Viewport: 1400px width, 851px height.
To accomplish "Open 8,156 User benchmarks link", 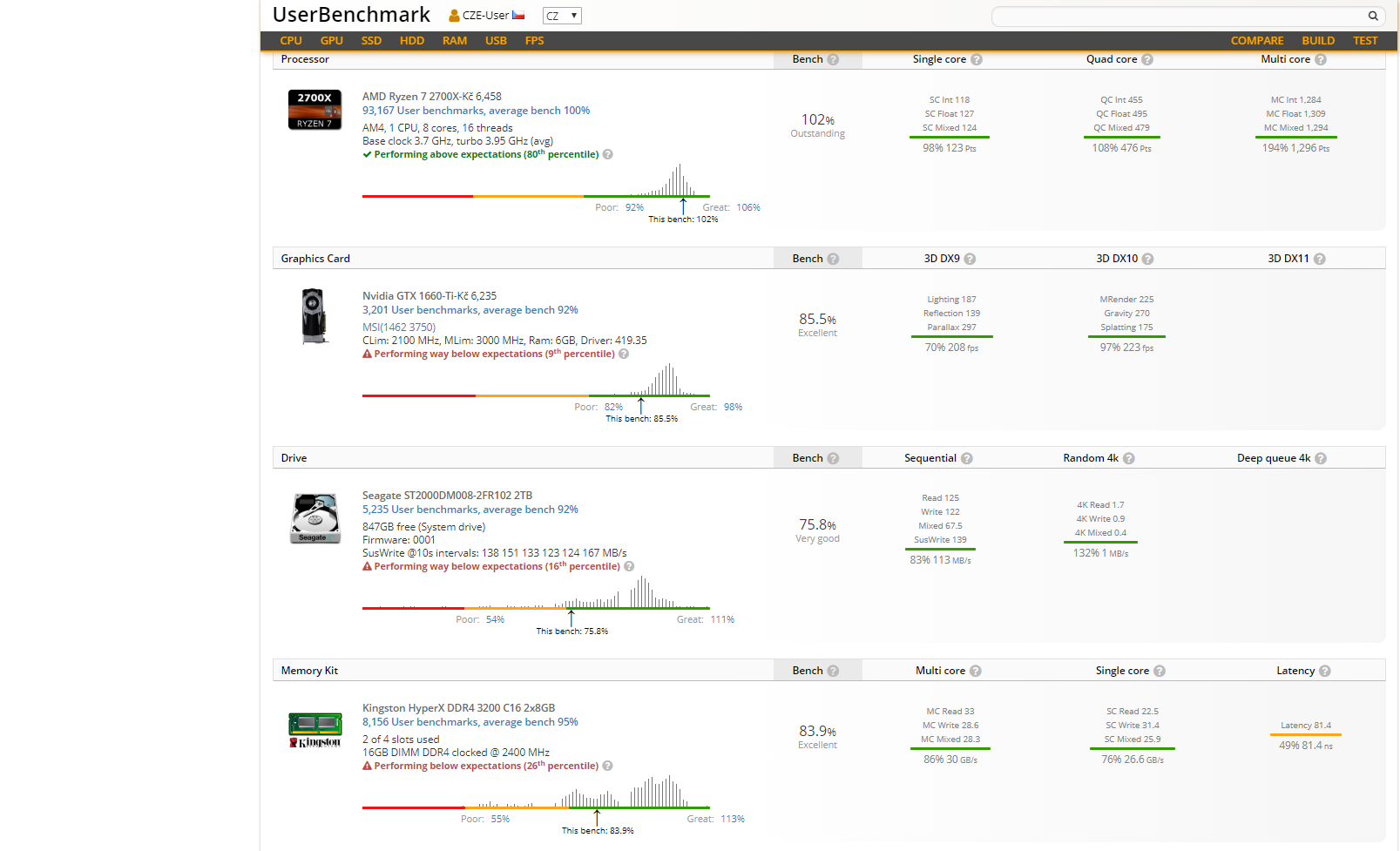I will point(470,722).
